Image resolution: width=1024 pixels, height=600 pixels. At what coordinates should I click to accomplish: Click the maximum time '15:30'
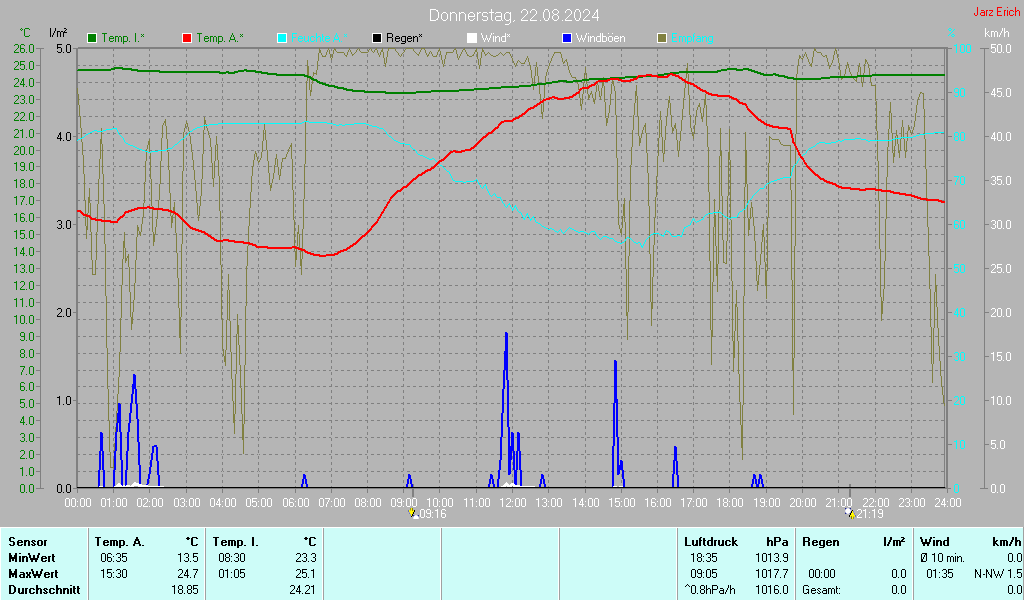(x=114, y=574)
